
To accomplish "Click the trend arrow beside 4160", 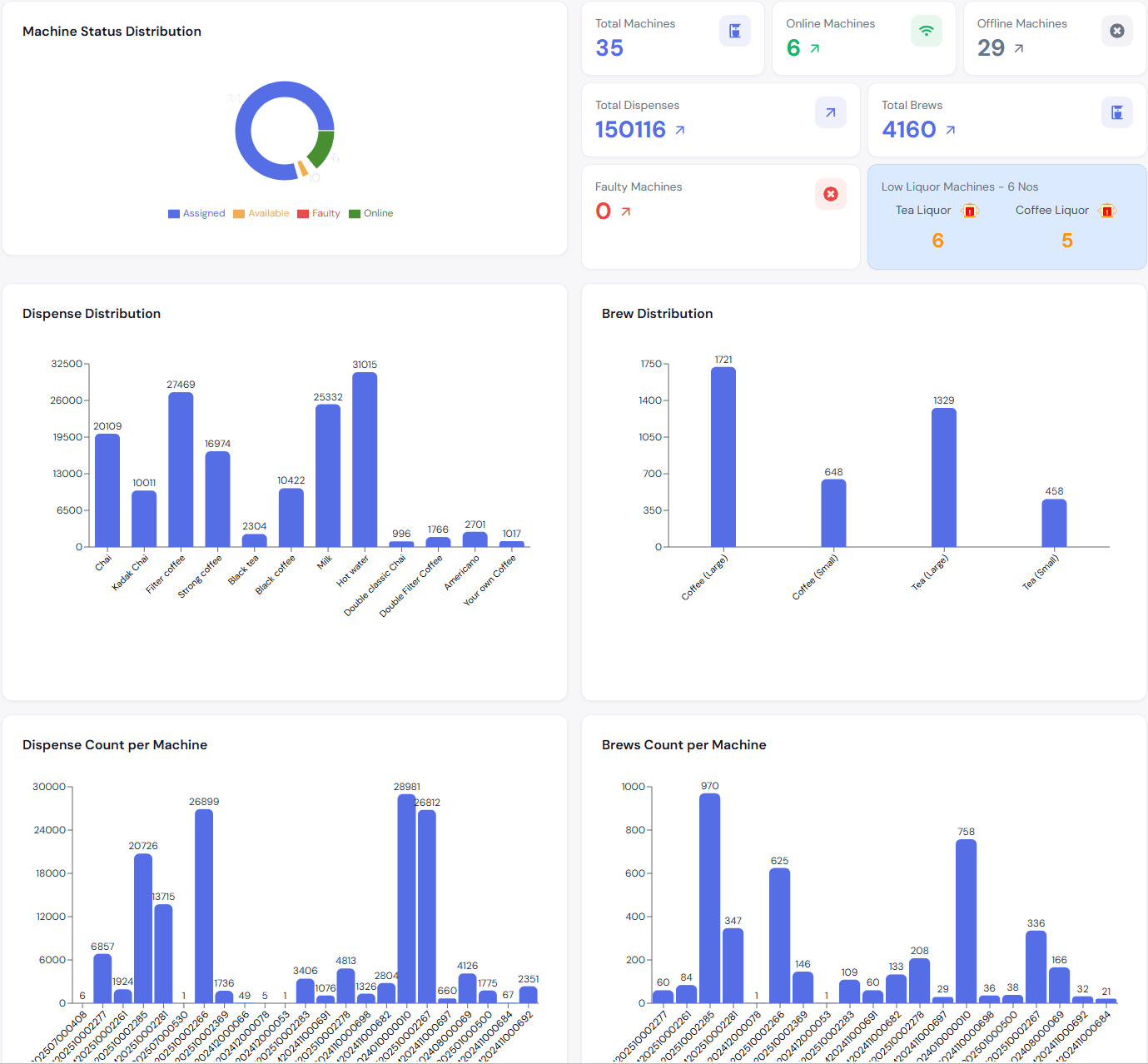I will [951, 130].
